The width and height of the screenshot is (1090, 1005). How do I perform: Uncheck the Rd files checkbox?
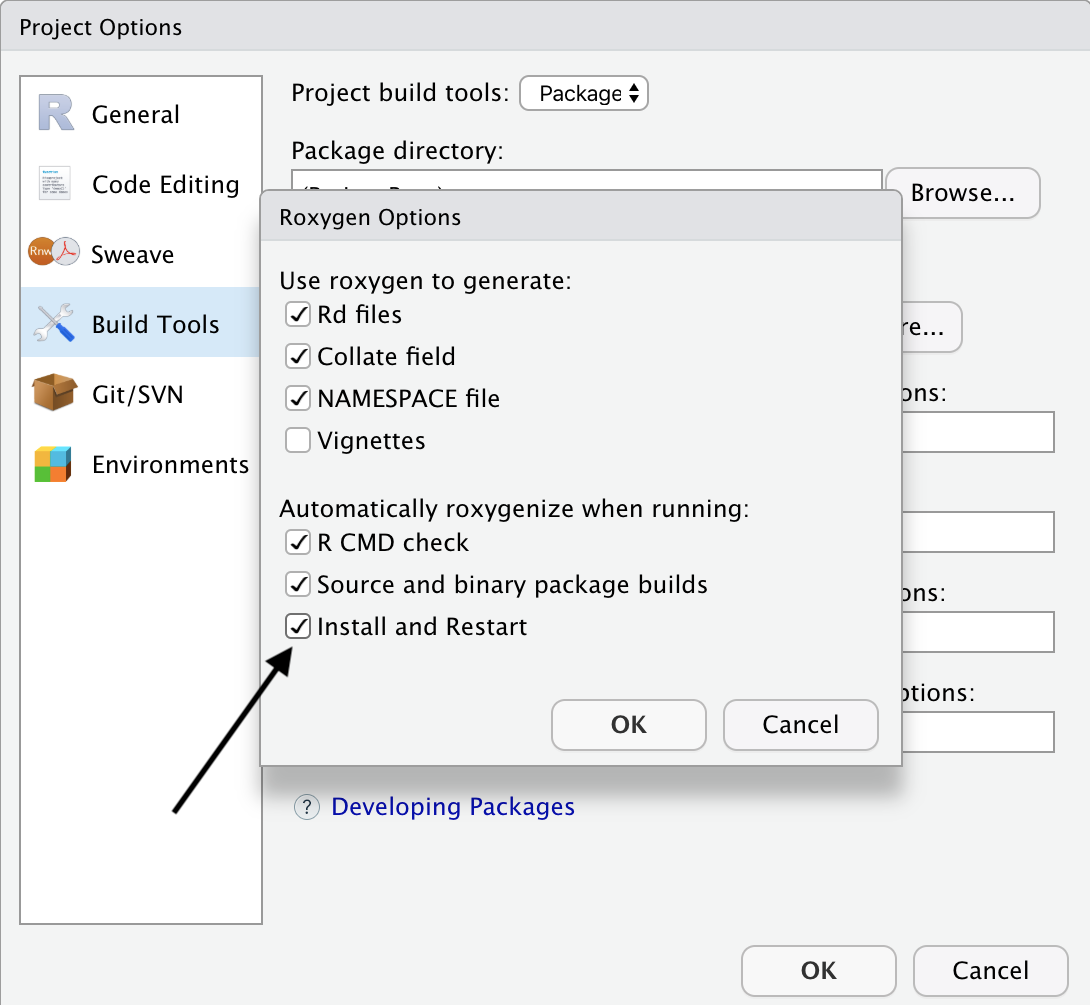[298, 315]
